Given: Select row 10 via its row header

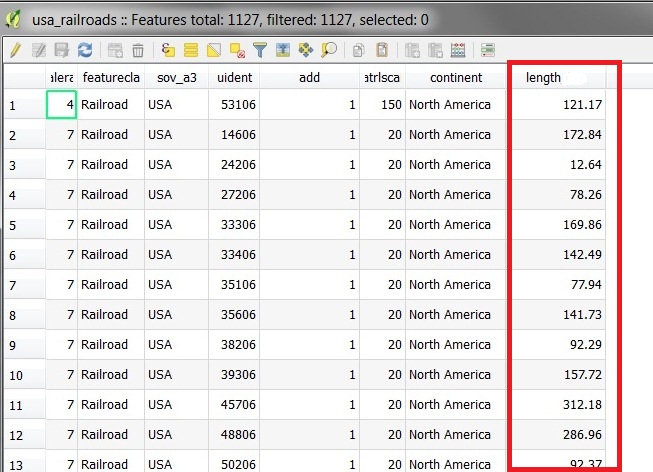Looking at the screenshot, I should point(25,375).
